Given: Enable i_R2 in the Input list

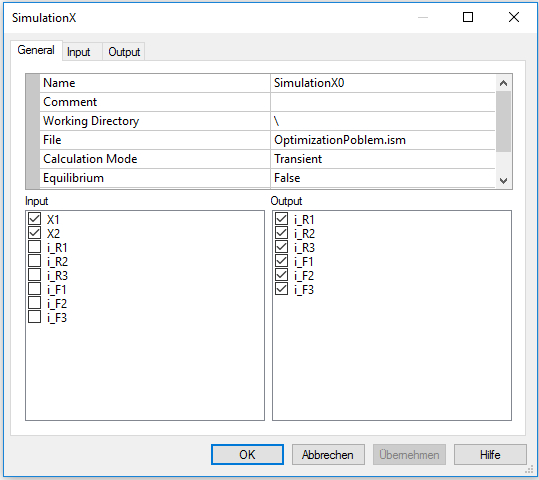Looking at the screenshot, I should [35, 261].
